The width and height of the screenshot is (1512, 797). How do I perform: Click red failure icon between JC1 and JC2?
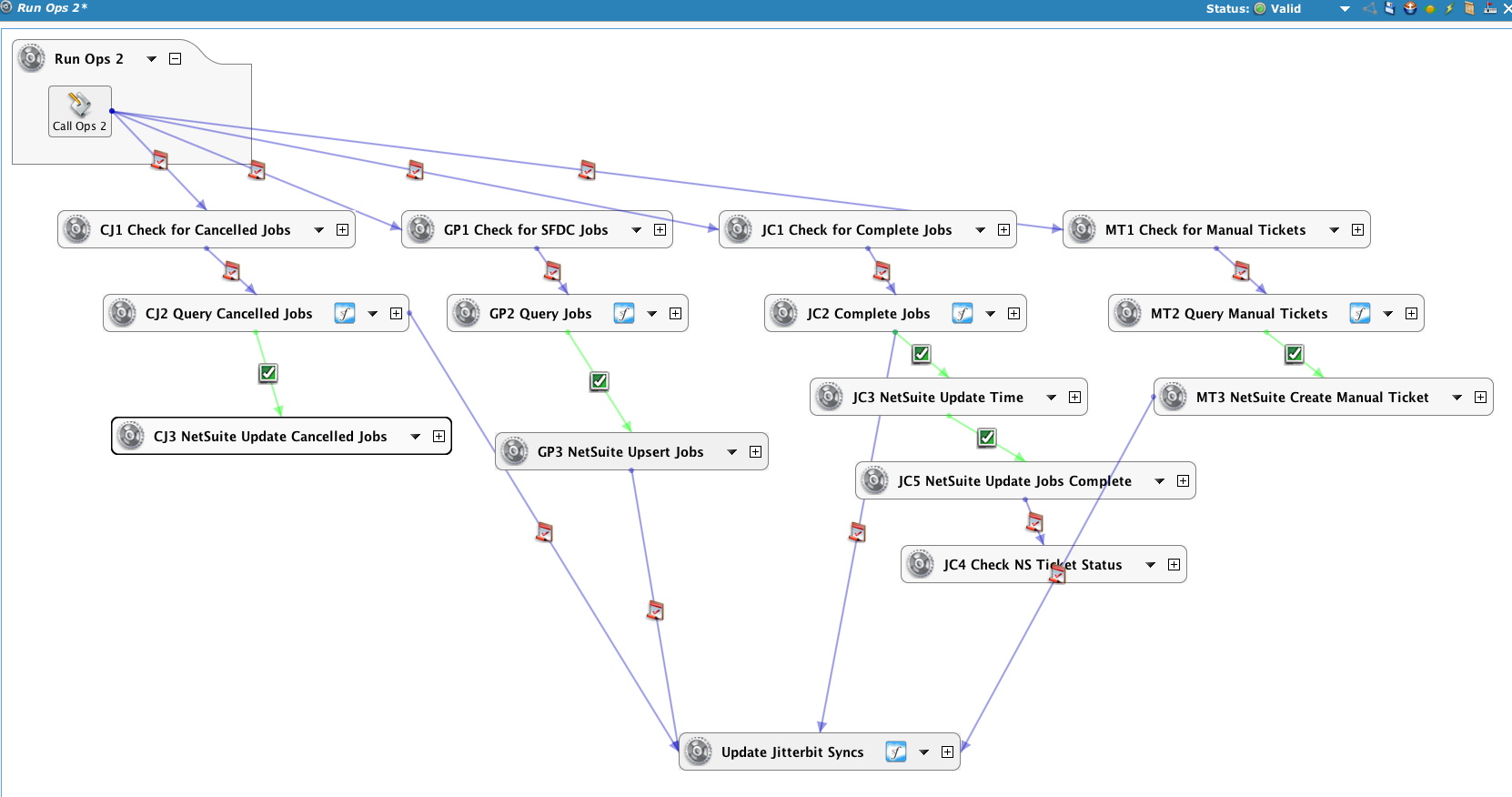[882, 271]
